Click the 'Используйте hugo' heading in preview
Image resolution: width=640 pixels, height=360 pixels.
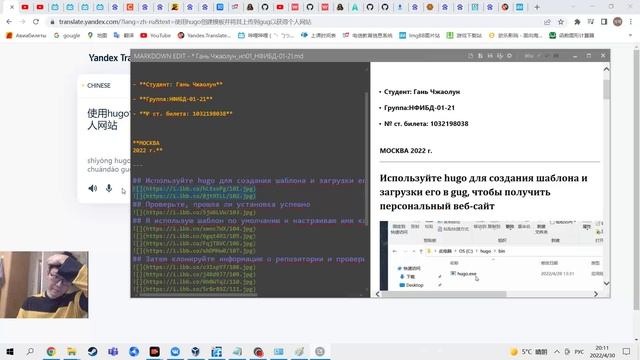click(484, 192)
